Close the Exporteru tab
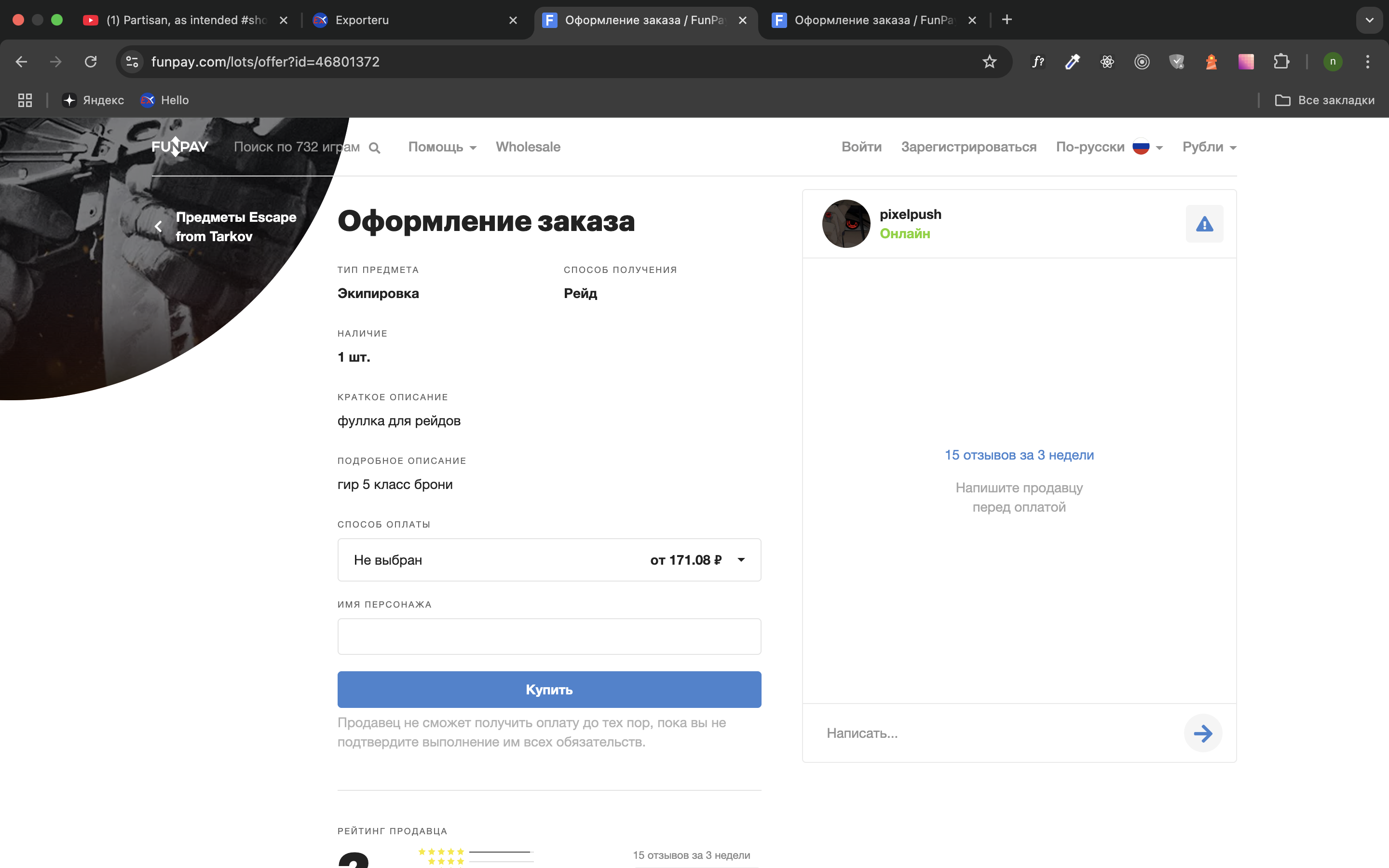The image size is (1389, 868). click(x=513, y=20)
